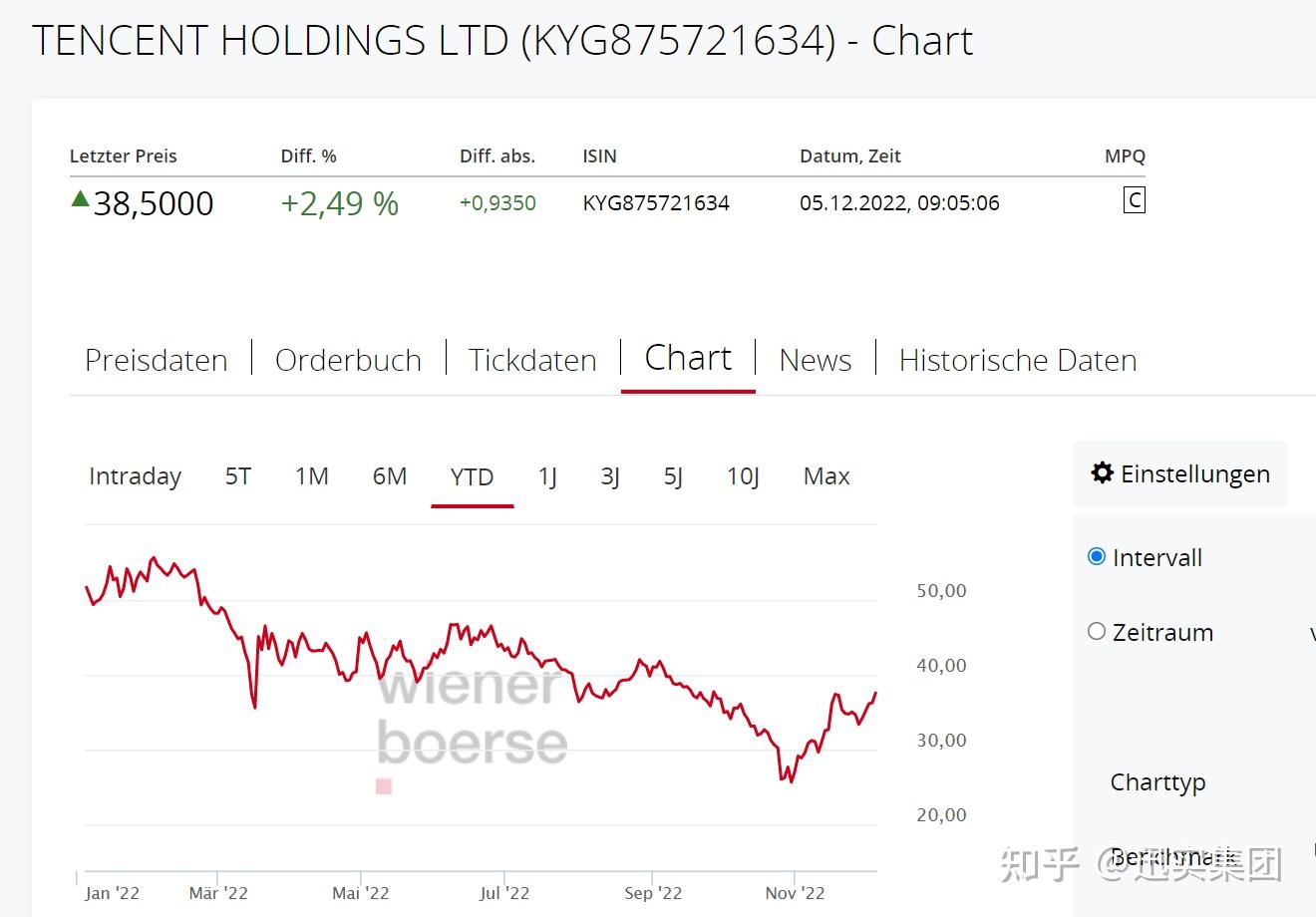Switch chart range to 1M

[312, 476]
